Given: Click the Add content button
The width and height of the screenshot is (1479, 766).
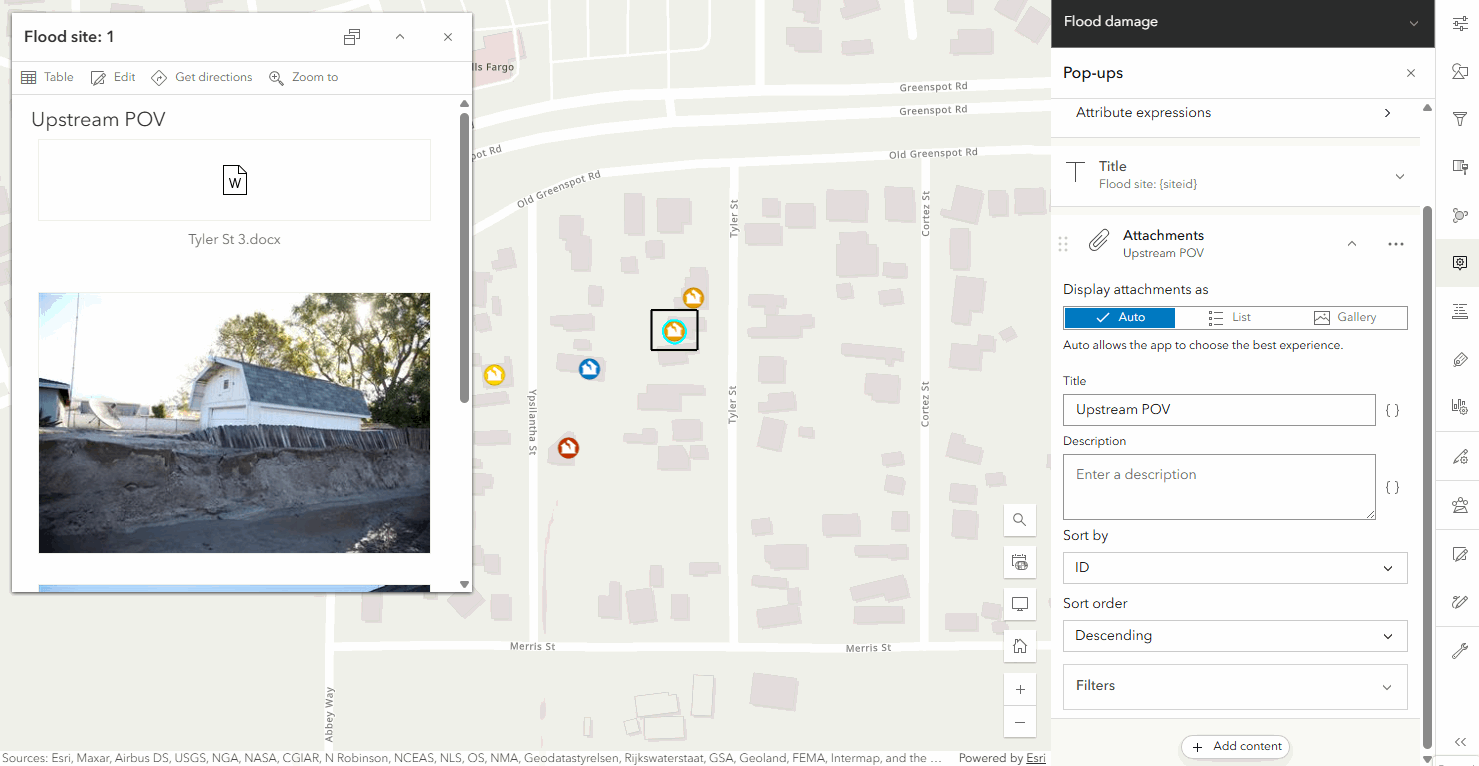Looking at the screenshot, I should pyautogui.click(x=1236, y=747).
